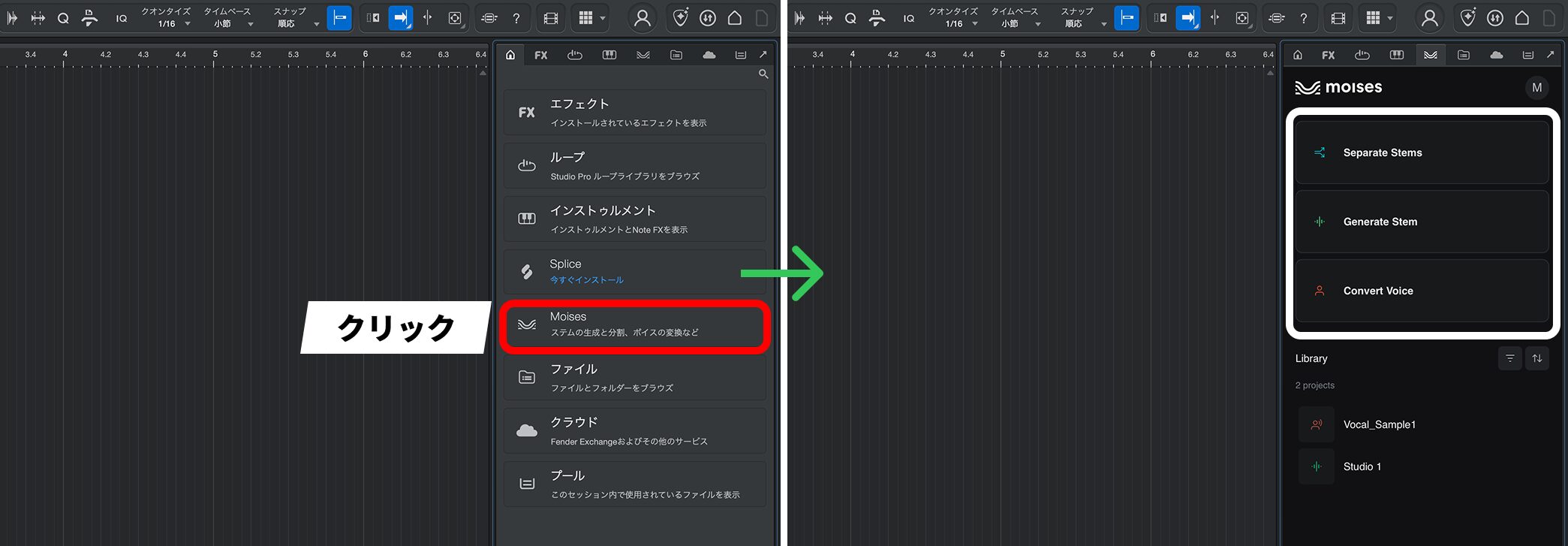Click Convert Voice in Moises panel
Viewport: 1568px width, 546px height.
click(x=1422, y=291)
